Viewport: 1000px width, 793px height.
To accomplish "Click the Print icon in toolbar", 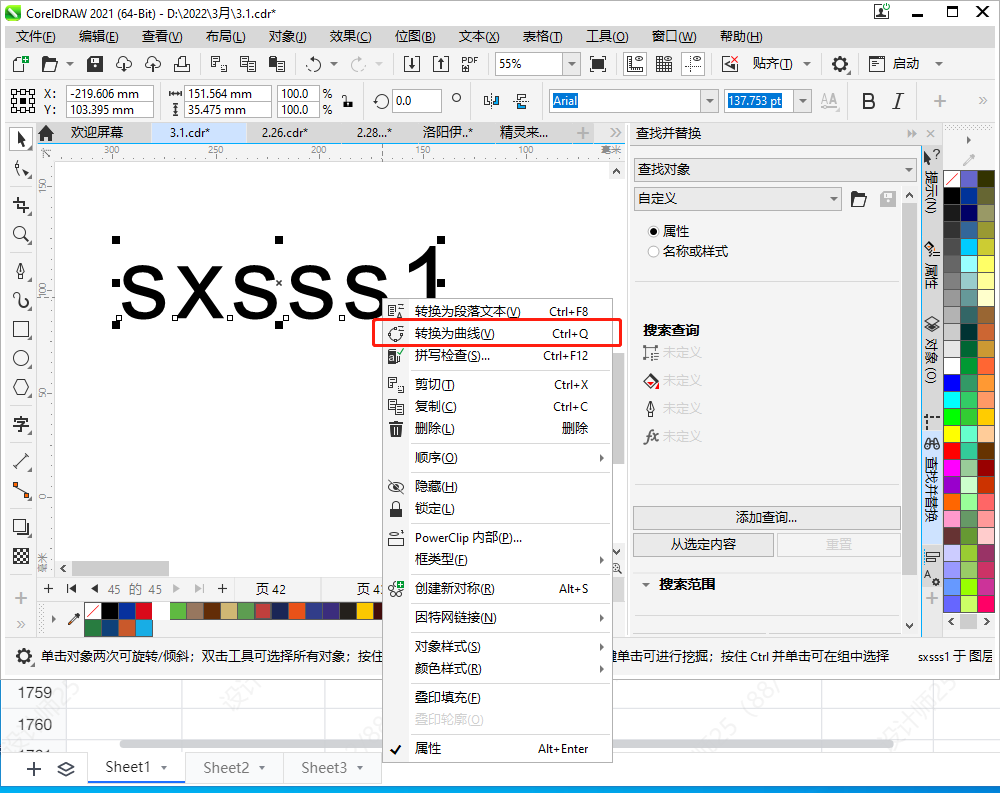I will point(182,64).
